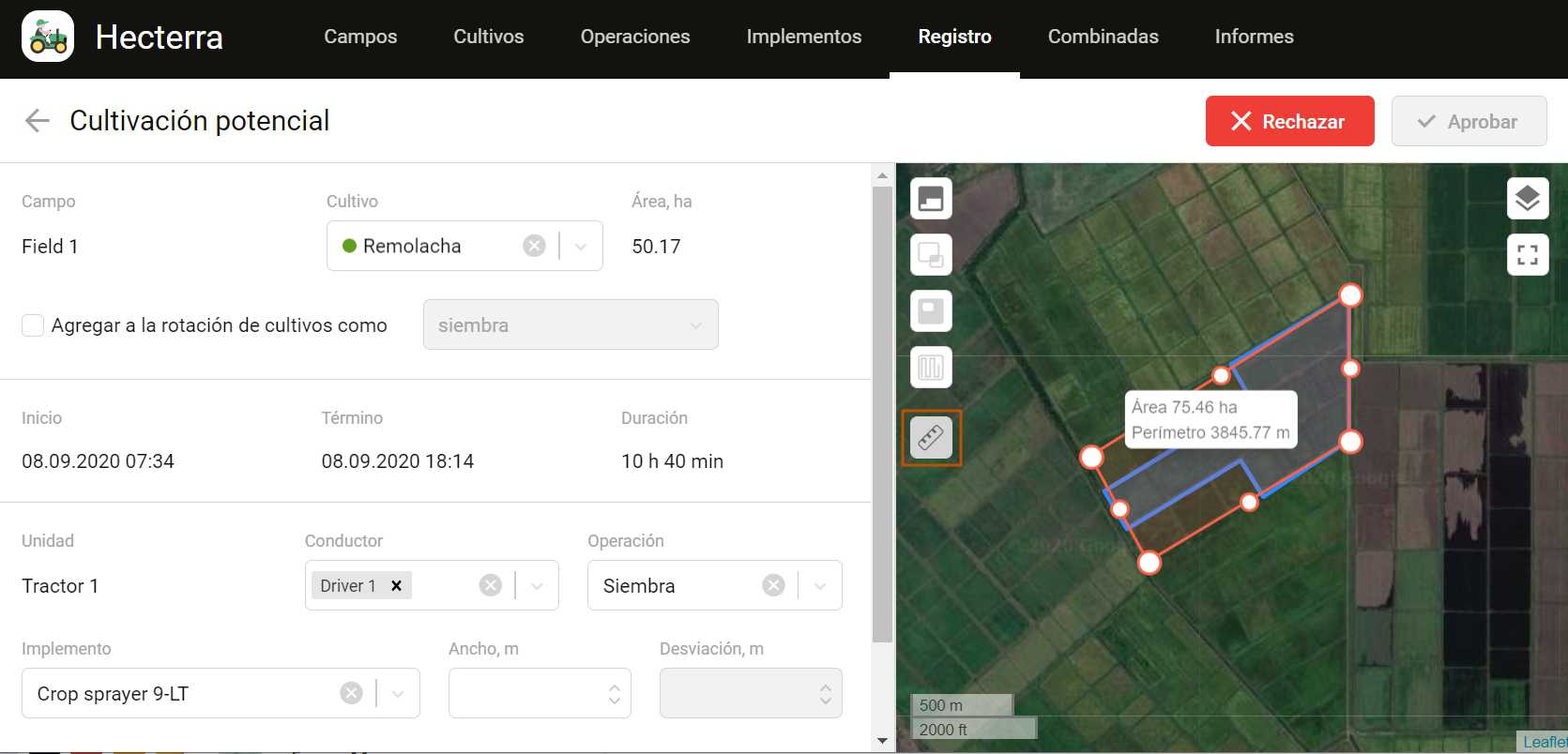Click the Rechazar button
Screen dimensions: 1568x754
point(1289,121)
